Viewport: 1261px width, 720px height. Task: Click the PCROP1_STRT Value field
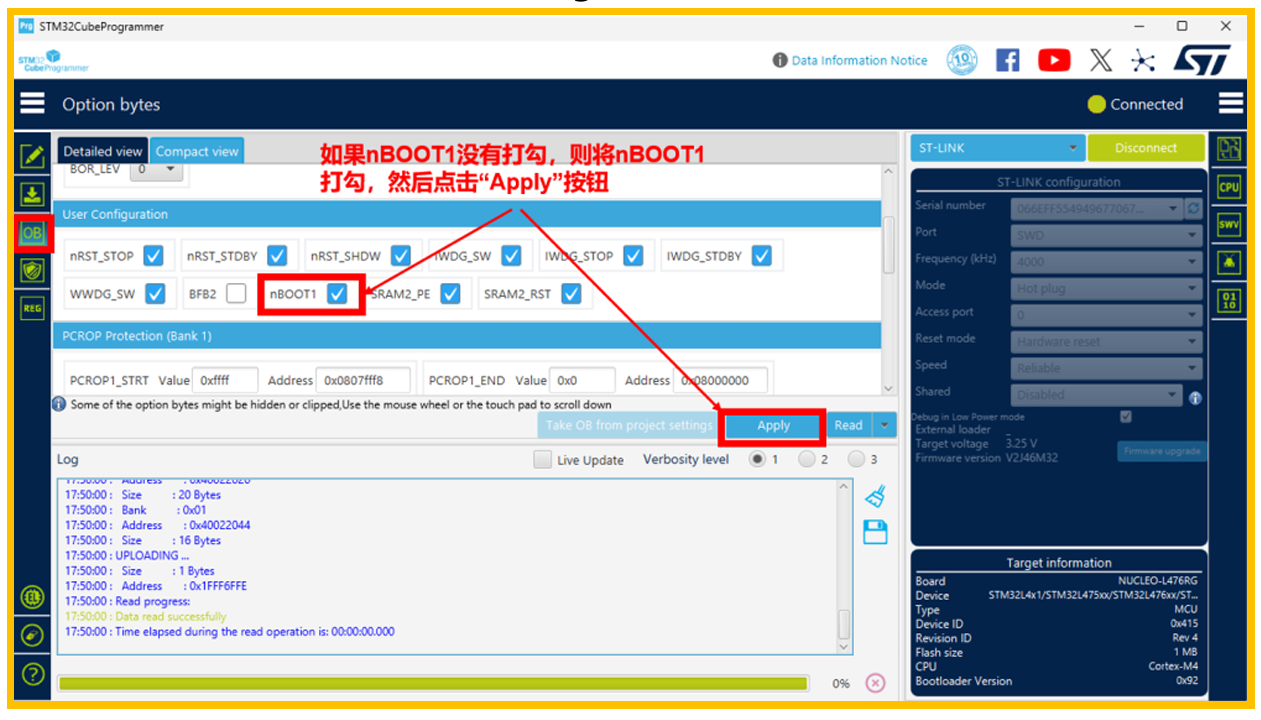tap(225, 380)
